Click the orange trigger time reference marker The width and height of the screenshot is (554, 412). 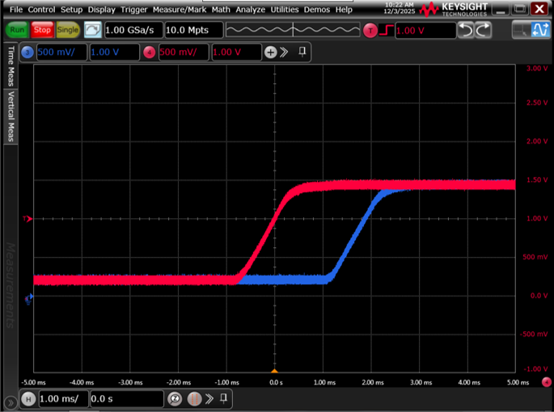click(275, 371)
